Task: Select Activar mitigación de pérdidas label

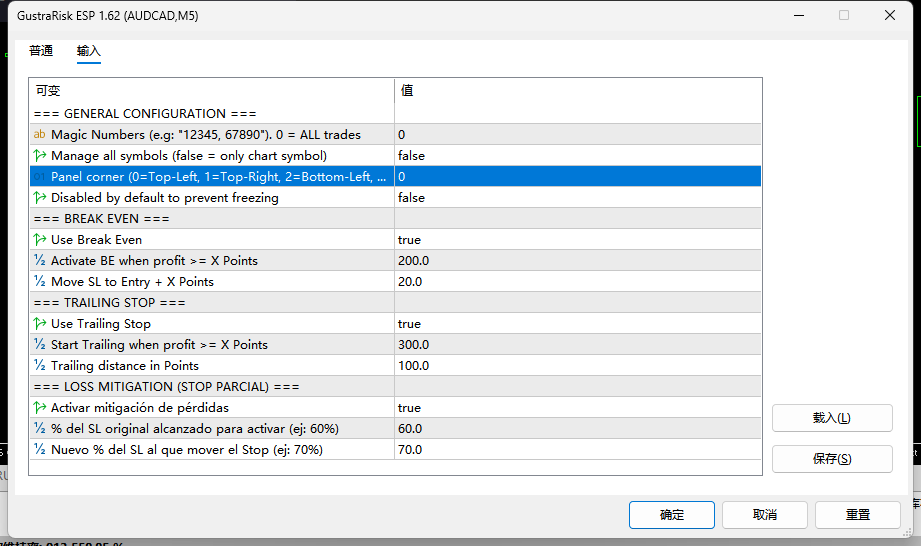Action: [x=140, y=407]
